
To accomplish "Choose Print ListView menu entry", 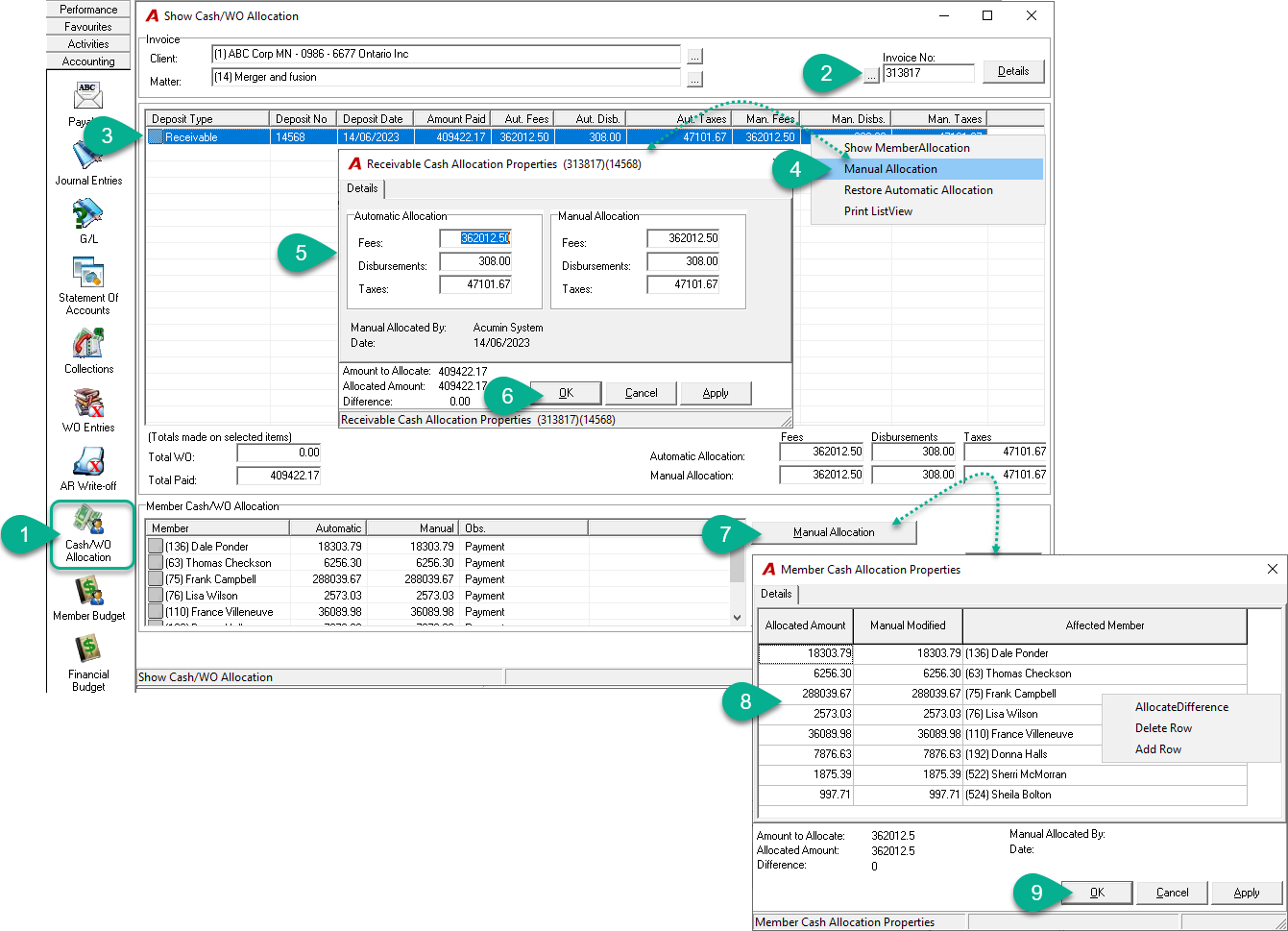I will click(x=928, y=211).
